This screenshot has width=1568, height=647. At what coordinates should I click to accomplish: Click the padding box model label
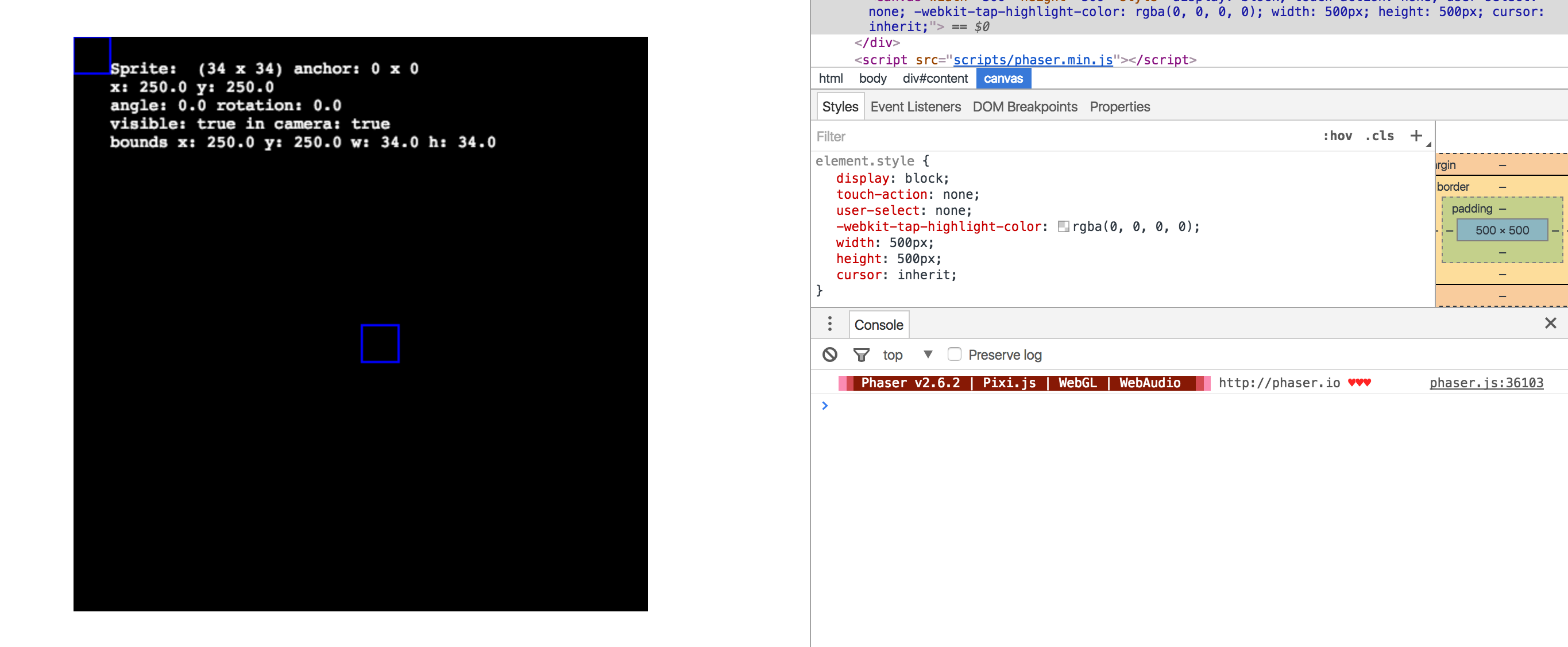point(1471,209)
